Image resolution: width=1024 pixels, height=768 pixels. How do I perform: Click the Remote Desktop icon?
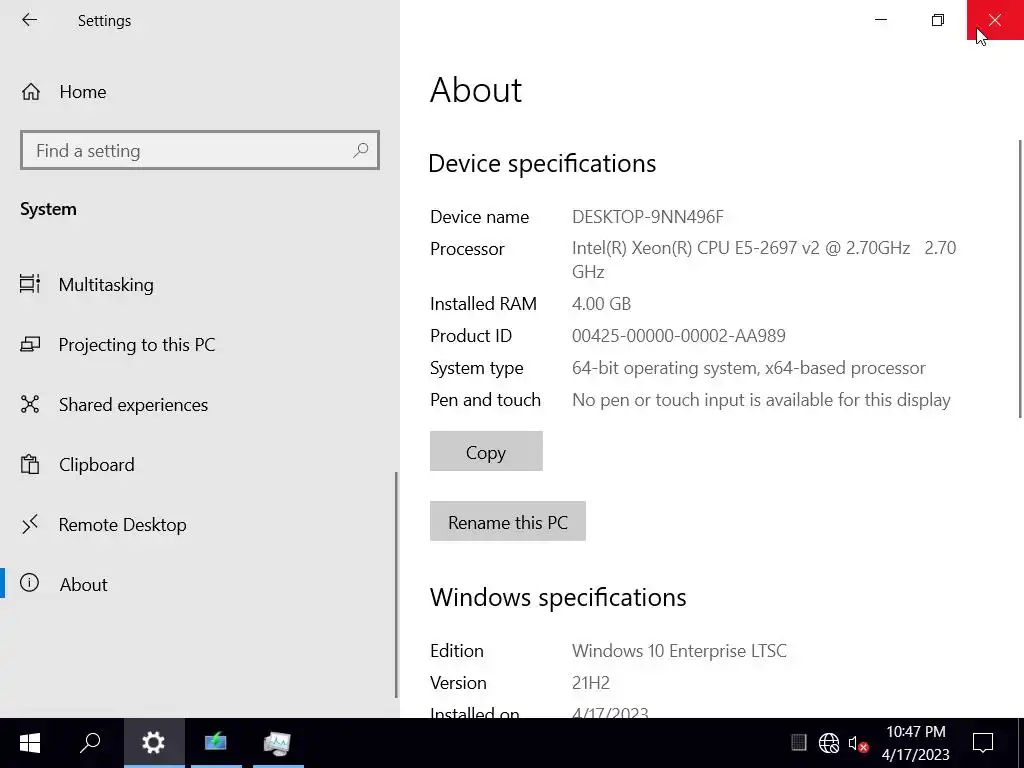[x=30, y=524]
